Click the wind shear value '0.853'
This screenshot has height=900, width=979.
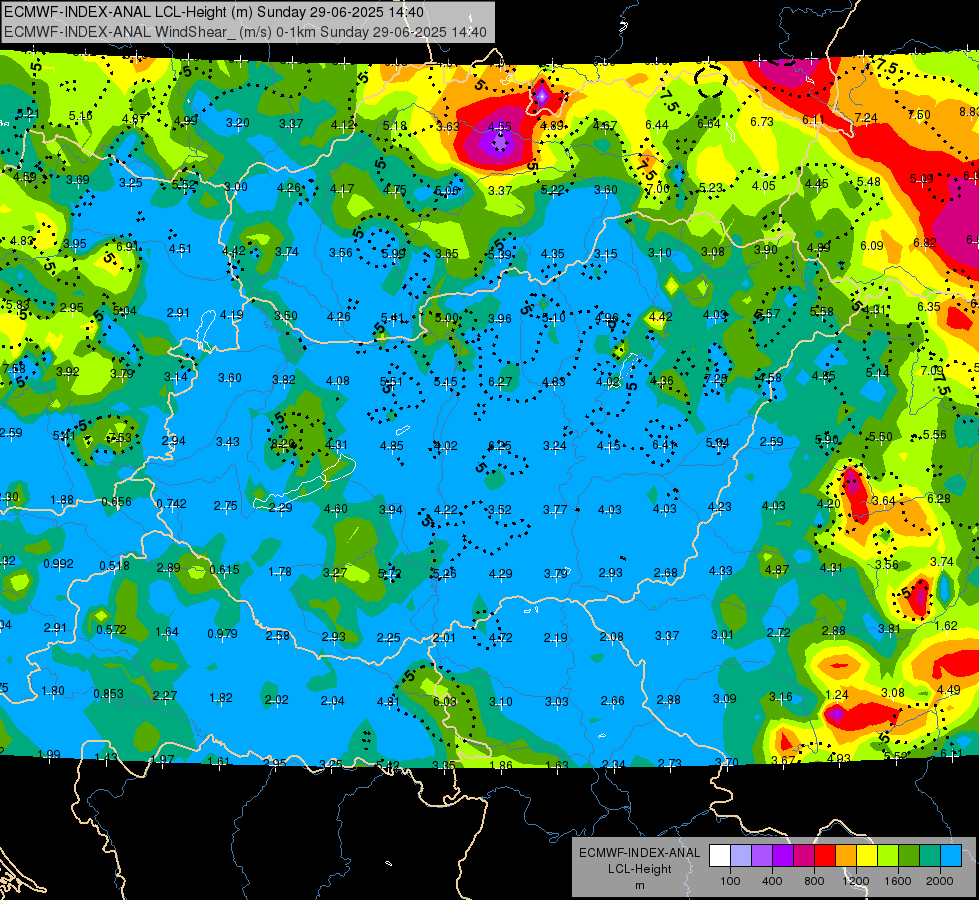pyautogui.click(x=109, y=694)
